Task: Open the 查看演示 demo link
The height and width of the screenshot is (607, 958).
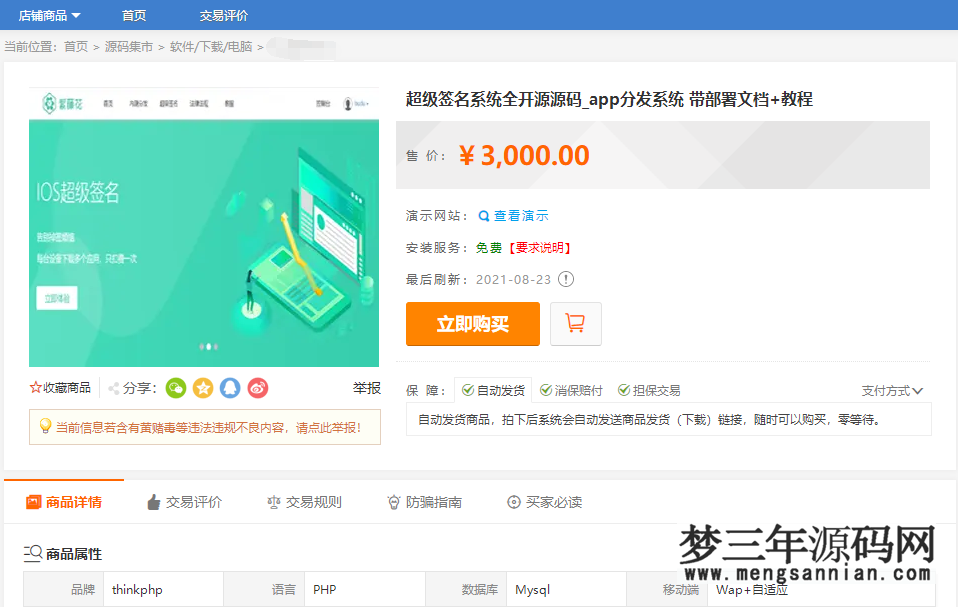Action: click(521, 215)
